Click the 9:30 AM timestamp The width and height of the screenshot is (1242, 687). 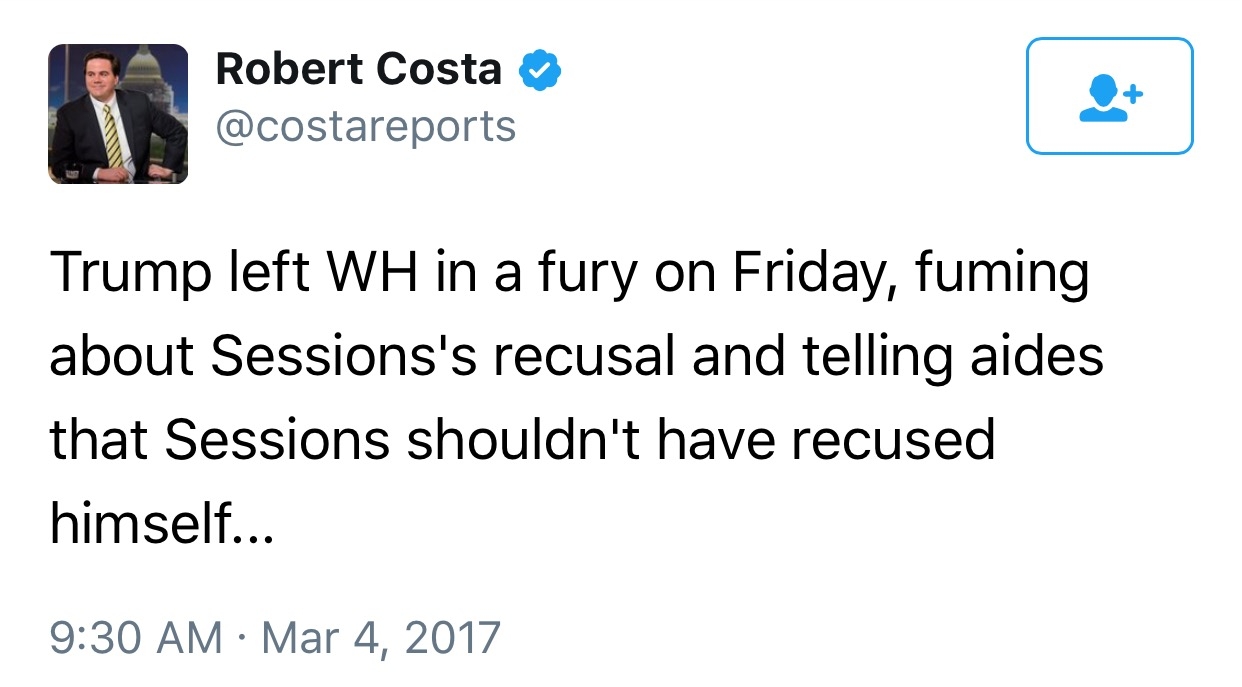pos(136,637)
